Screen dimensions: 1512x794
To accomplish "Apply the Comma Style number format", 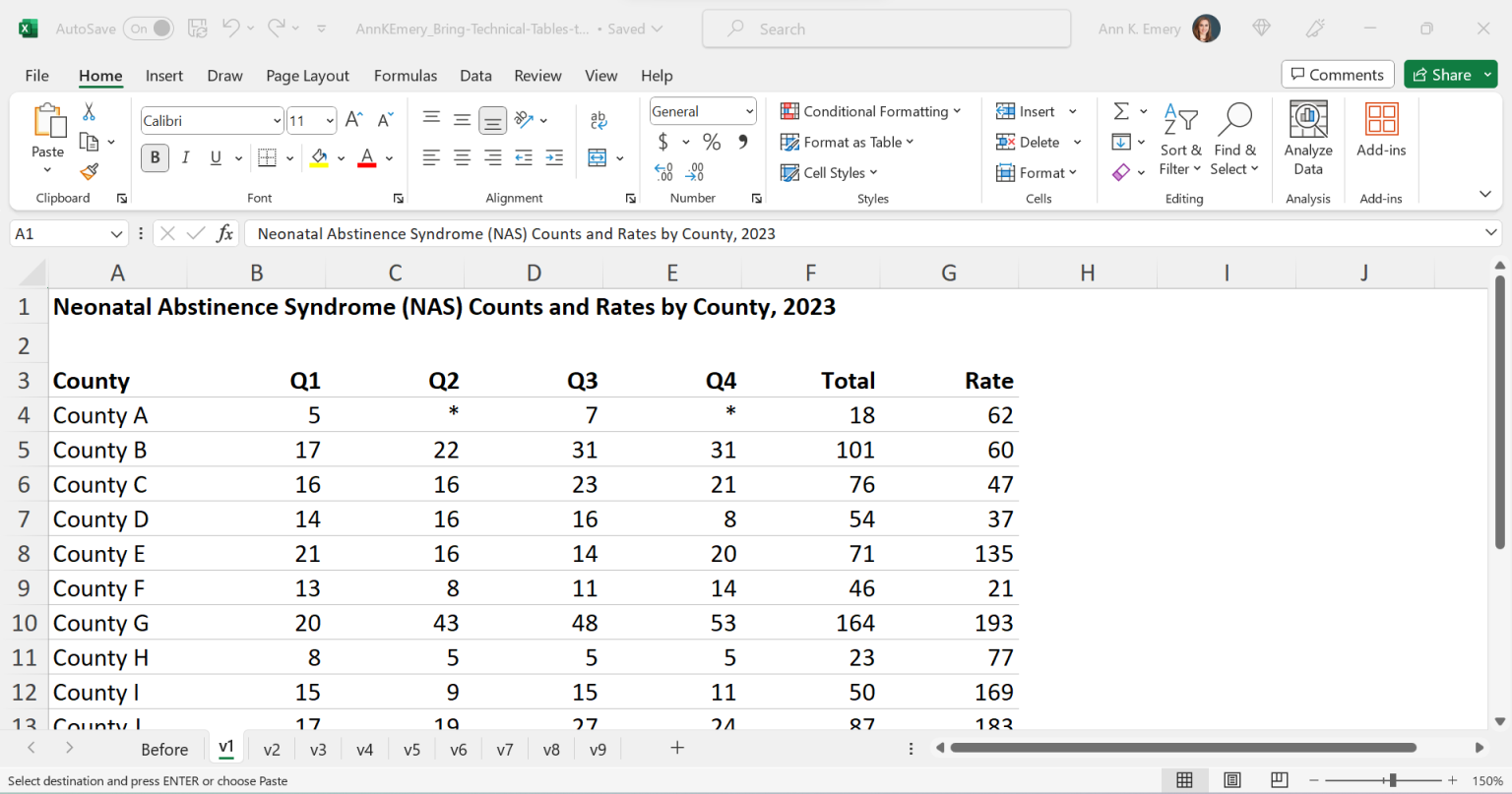I will coord(741,142).
